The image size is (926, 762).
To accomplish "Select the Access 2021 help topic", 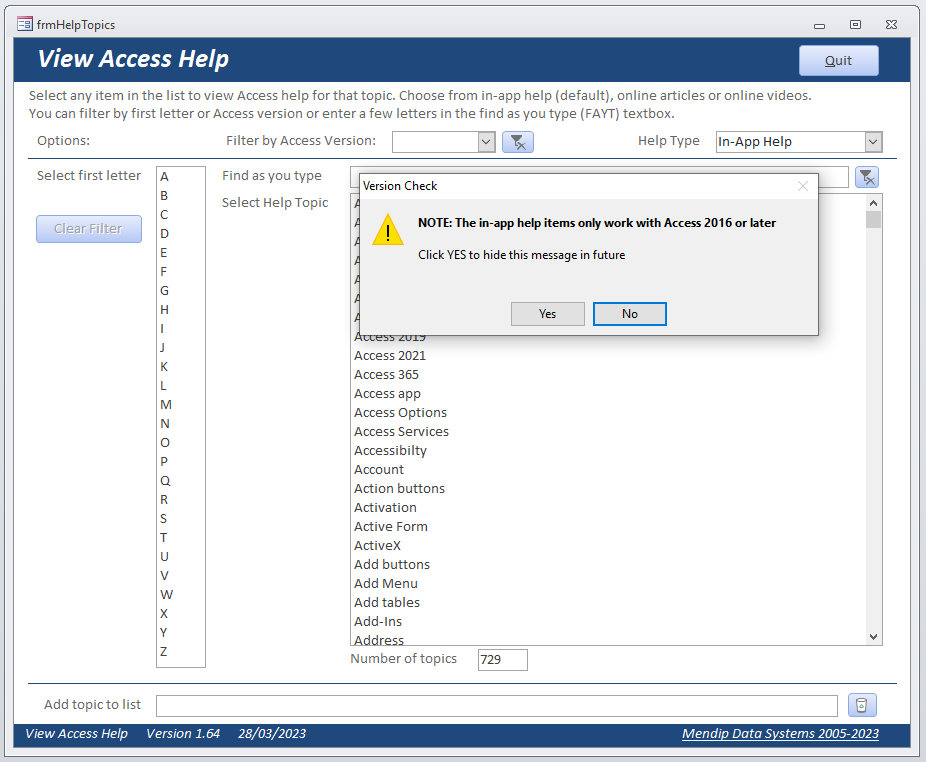I will pos(390,356).
